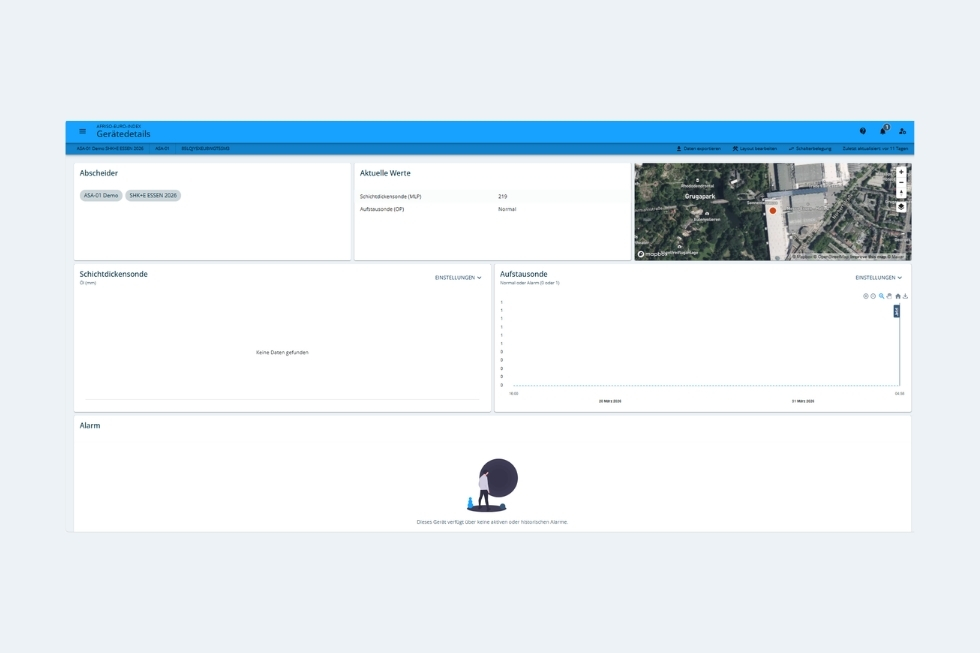Click the device ID breadcrumb after ASA-01
The image size is (980, 653).
click(205, 149)
